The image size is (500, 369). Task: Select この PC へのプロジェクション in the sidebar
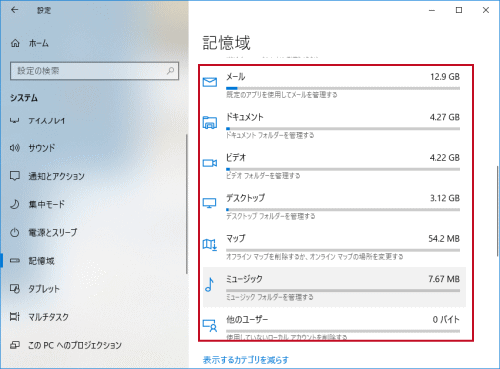pos(75,345)
